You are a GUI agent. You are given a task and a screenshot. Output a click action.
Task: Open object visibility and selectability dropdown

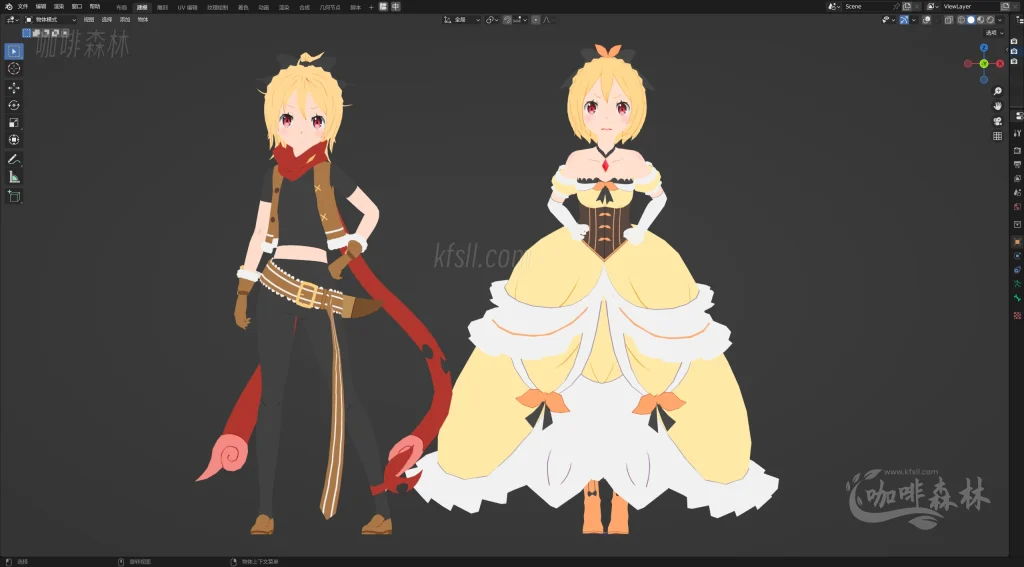pos(888,20)
